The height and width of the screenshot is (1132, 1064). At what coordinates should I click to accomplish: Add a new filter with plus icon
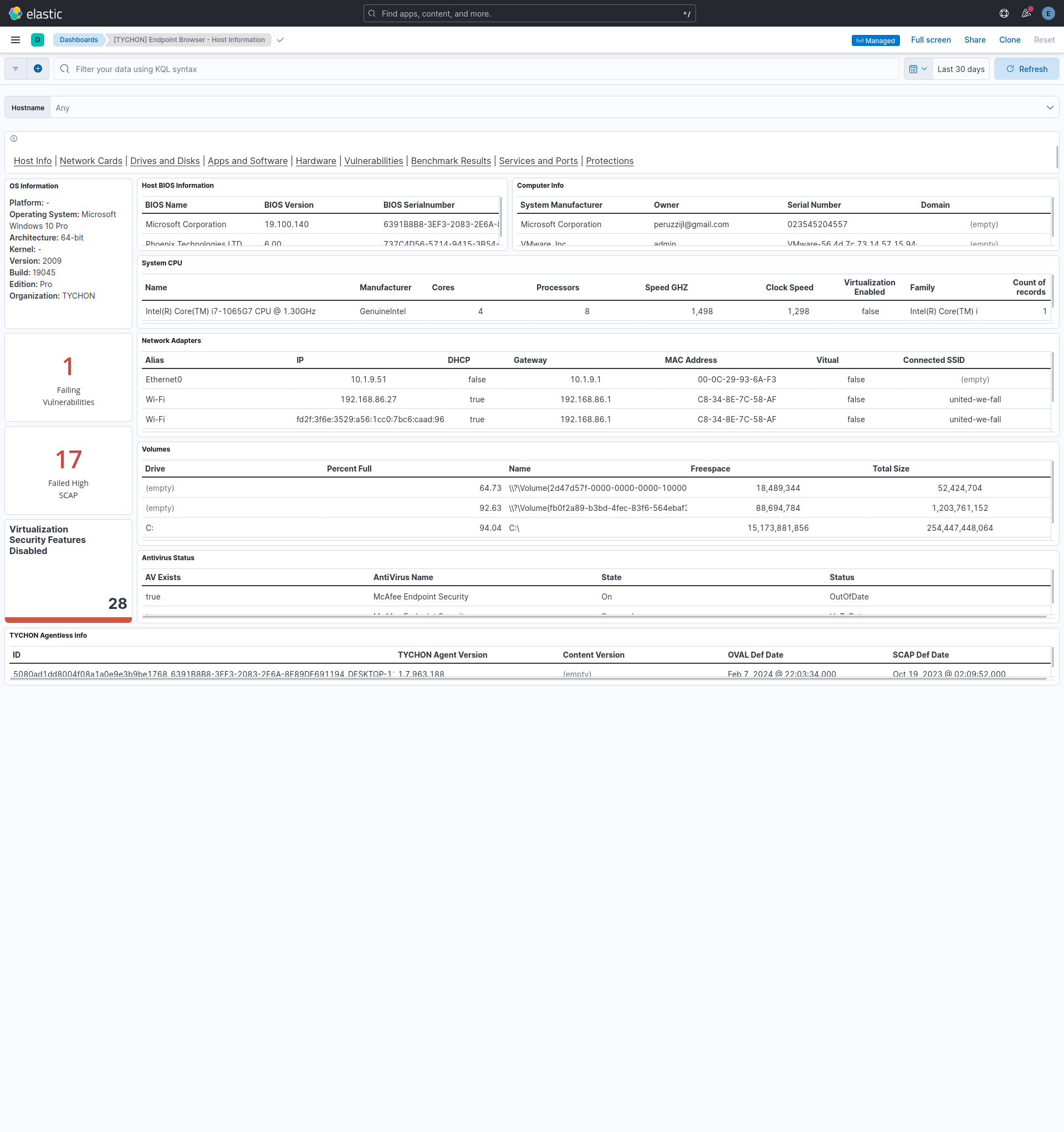coord(38,69)
